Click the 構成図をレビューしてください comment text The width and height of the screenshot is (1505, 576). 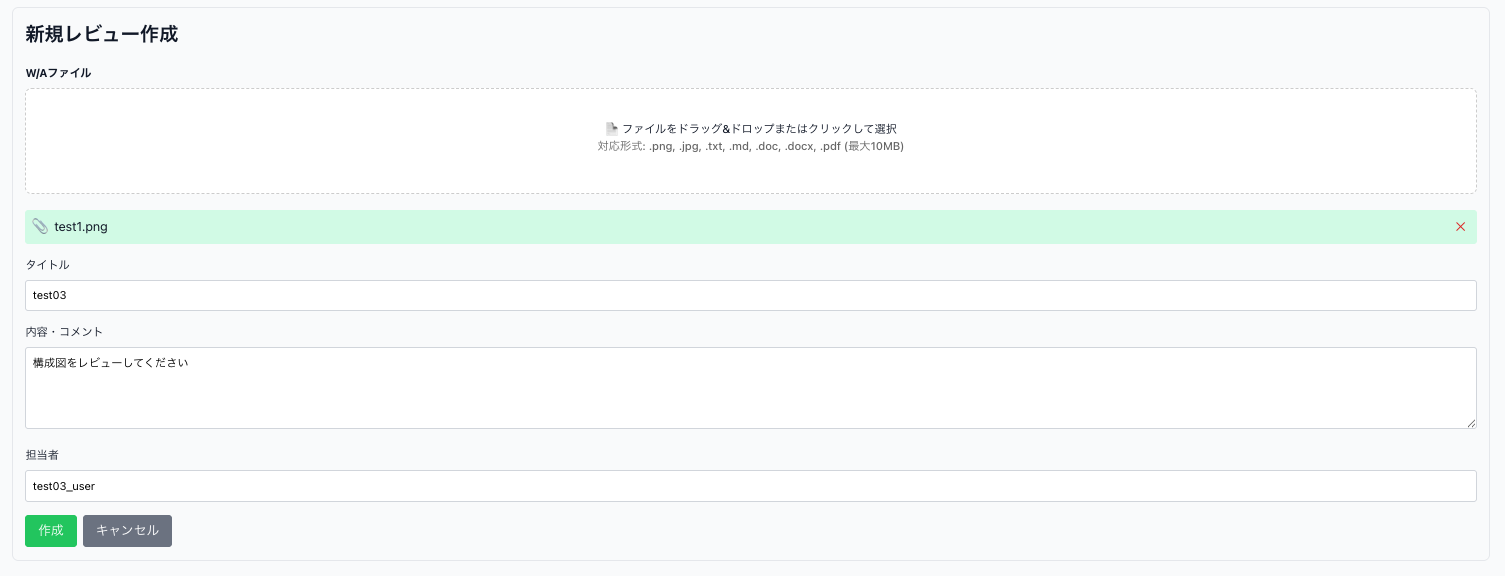click(110, 363)
